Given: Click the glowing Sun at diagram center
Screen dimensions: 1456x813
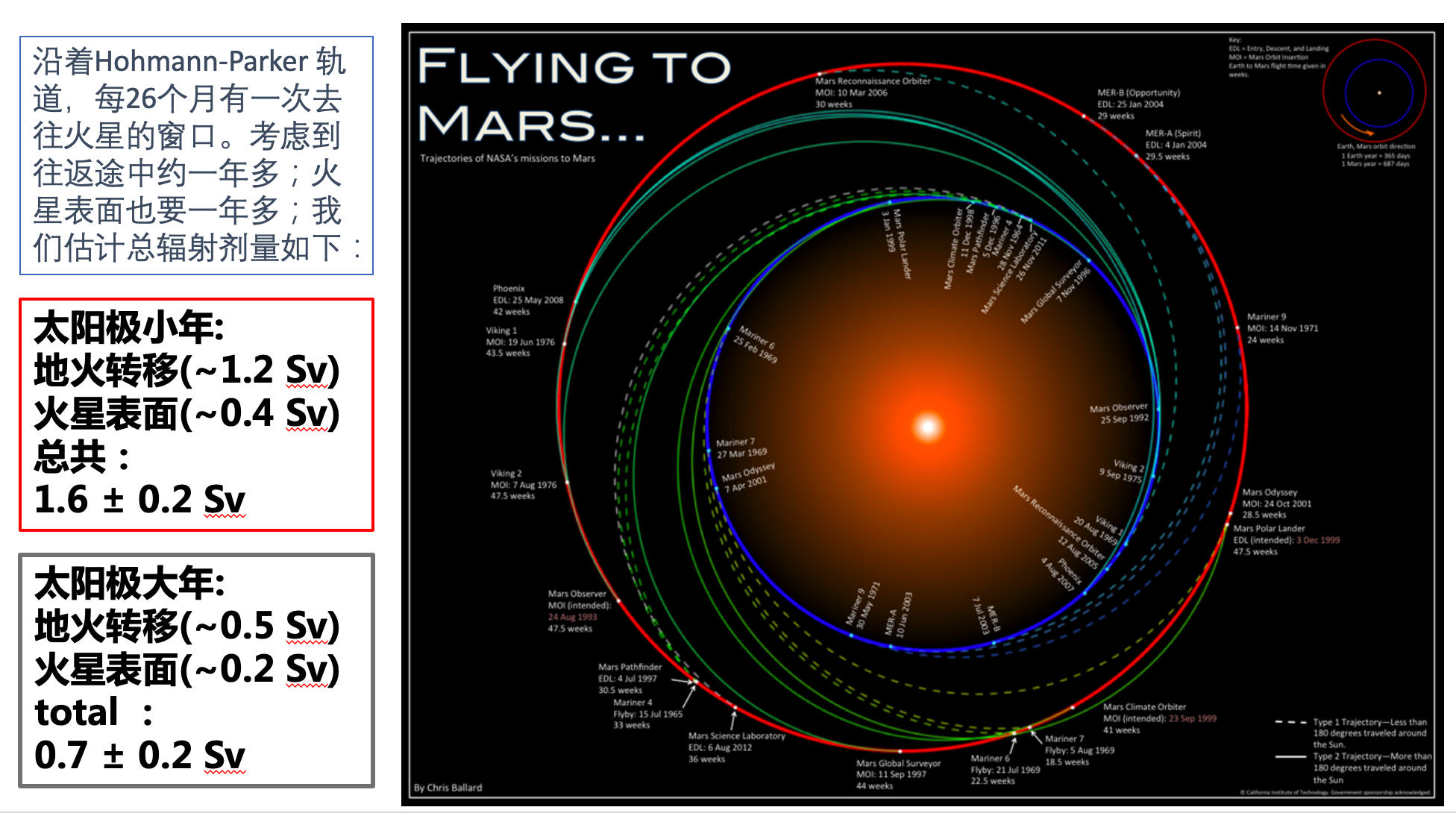Looking at the screenshot, I should click(928, 427).
